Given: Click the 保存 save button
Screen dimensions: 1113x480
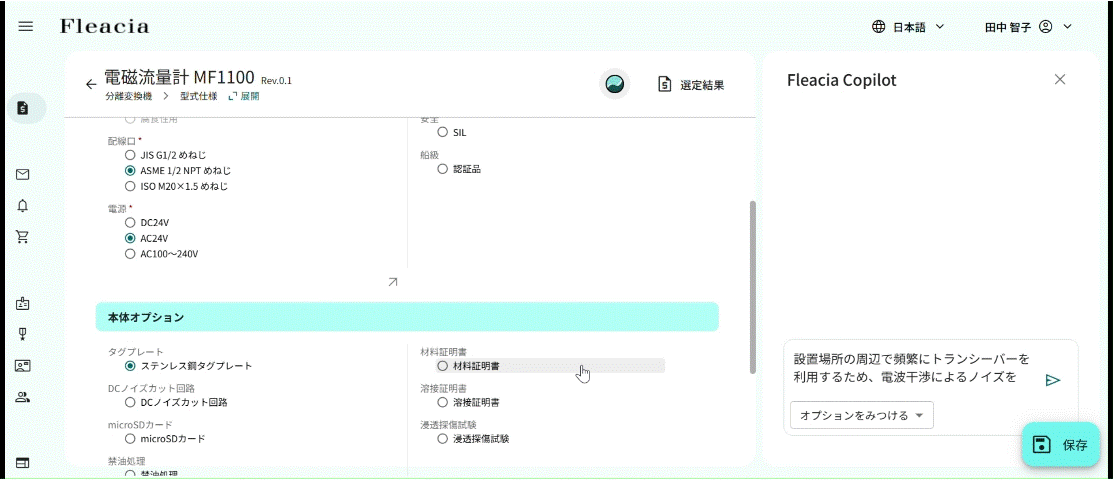Looking at the screenshot, I should click(x=1061, y=445).
